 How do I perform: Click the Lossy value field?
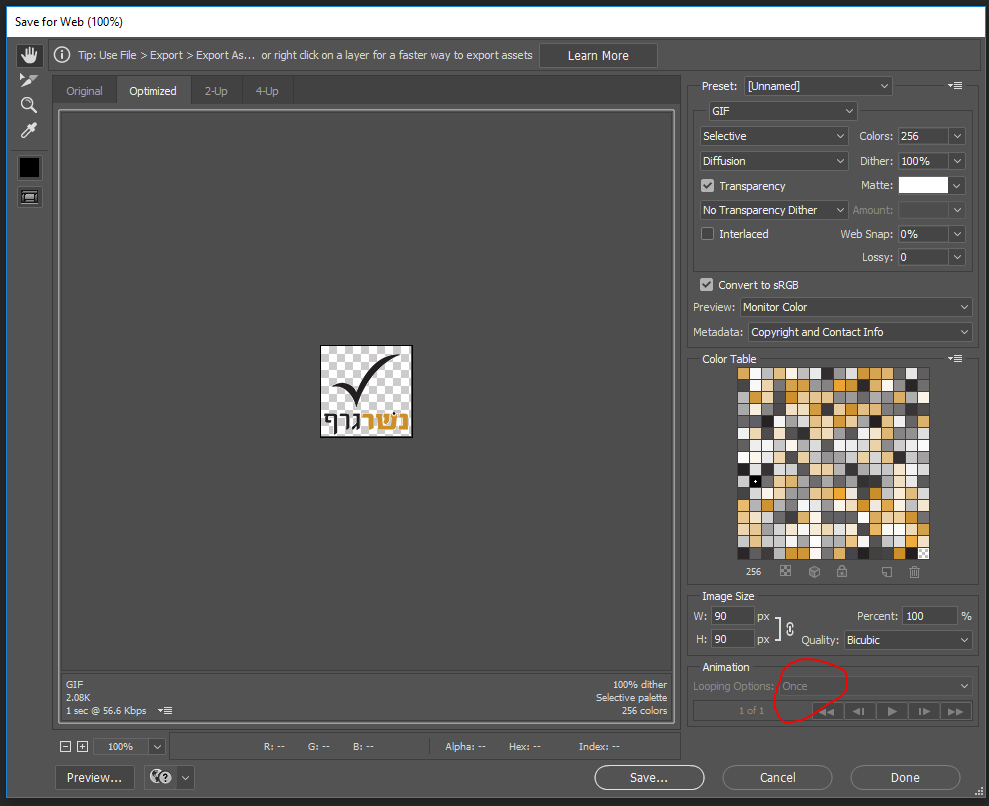[923, 257]
